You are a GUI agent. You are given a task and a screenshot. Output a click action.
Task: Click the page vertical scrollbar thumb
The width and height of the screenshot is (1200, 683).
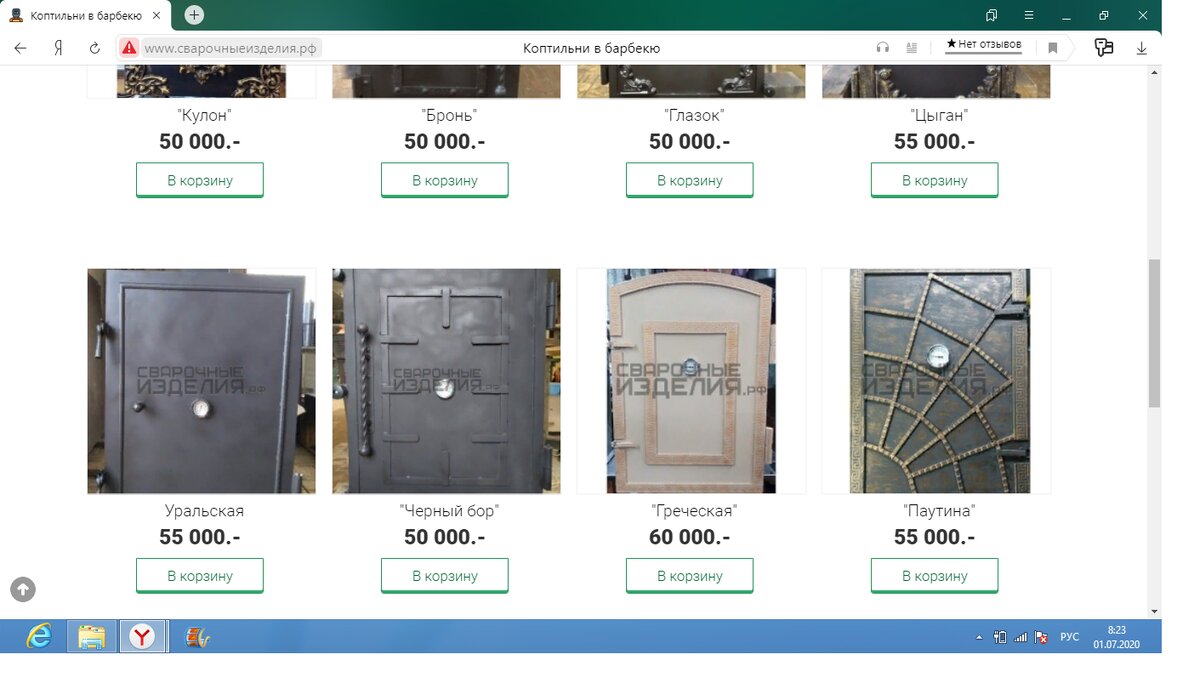1155,333
